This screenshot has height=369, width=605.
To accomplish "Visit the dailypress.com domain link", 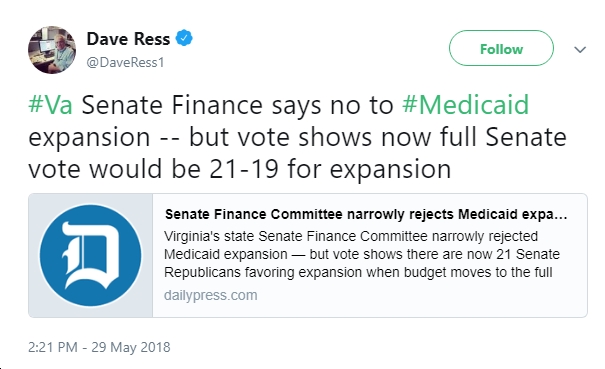I will coord(211,295).
